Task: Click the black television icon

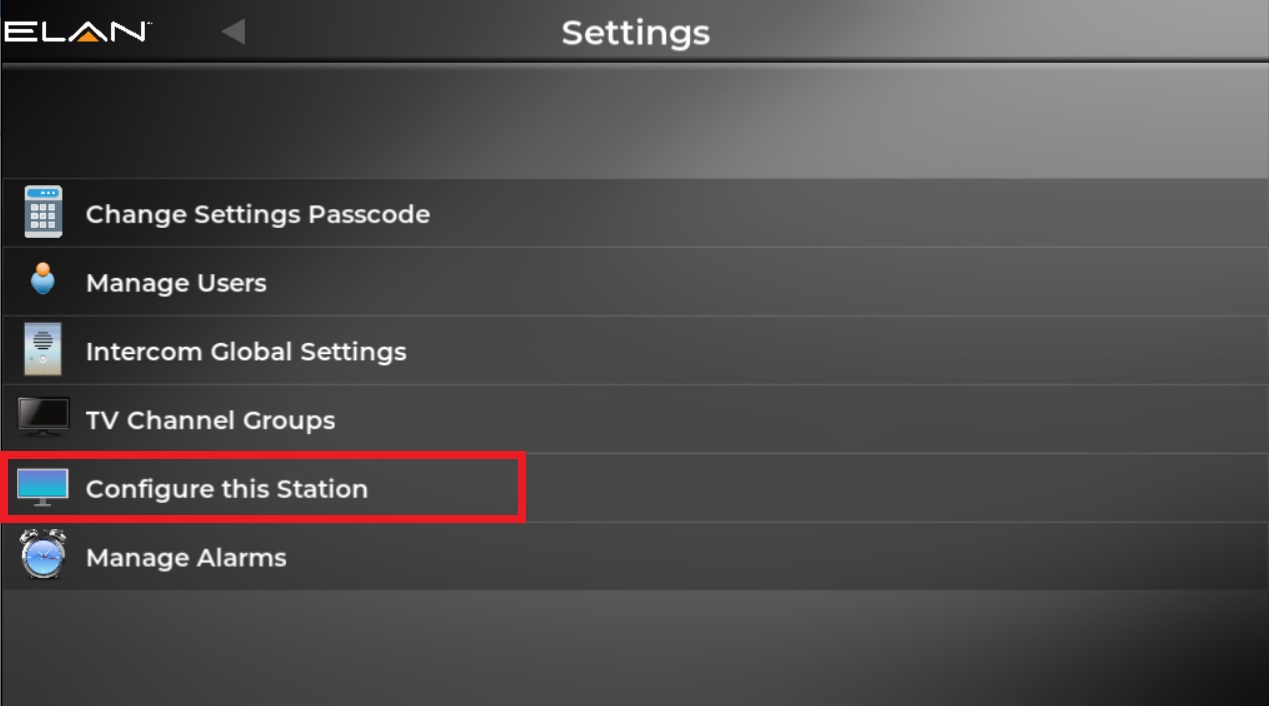Action: (x=43, y=417)
